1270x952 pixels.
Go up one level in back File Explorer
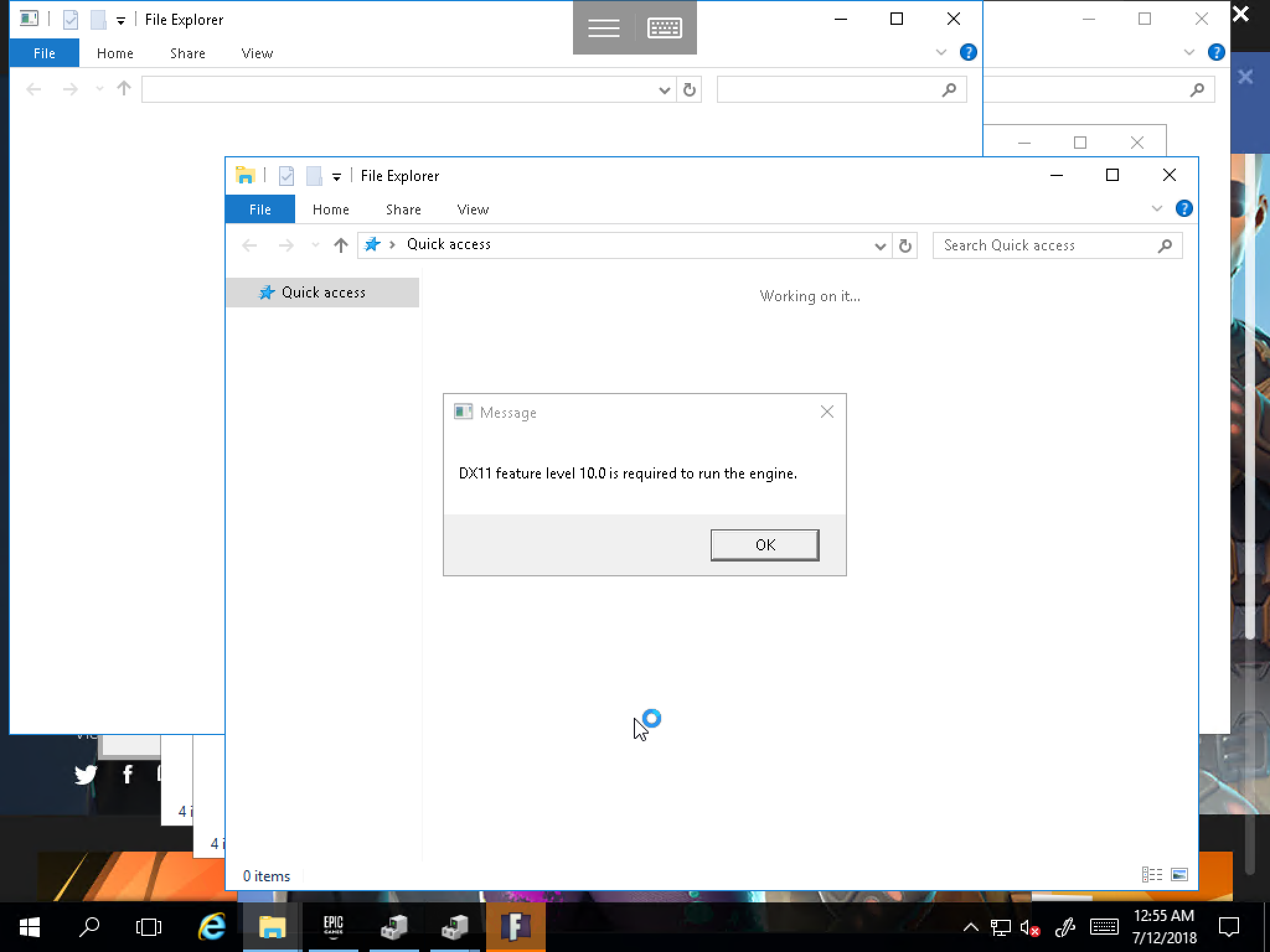tap(124, 89)
